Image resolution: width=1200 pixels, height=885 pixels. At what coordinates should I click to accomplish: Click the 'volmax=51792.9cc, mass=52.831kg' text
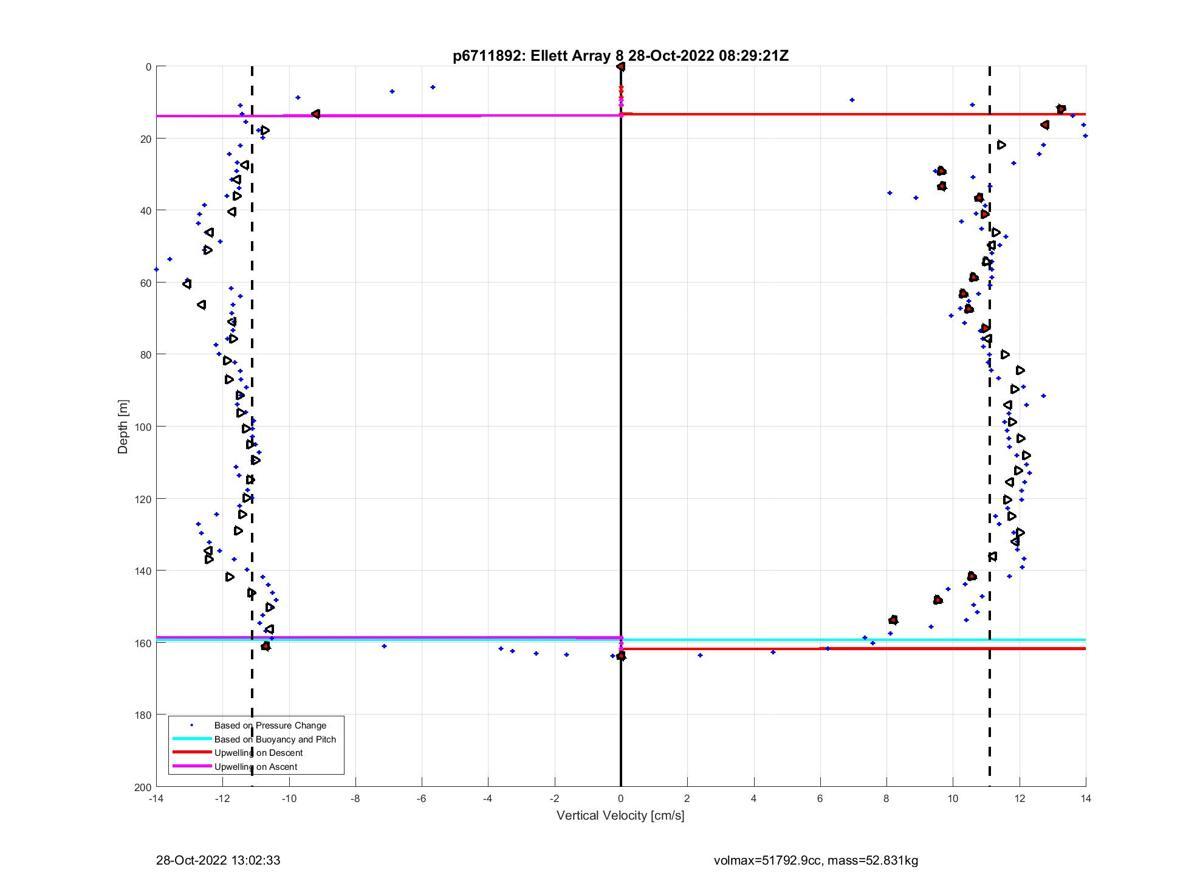pyautogui.click(x=816, y=860)
